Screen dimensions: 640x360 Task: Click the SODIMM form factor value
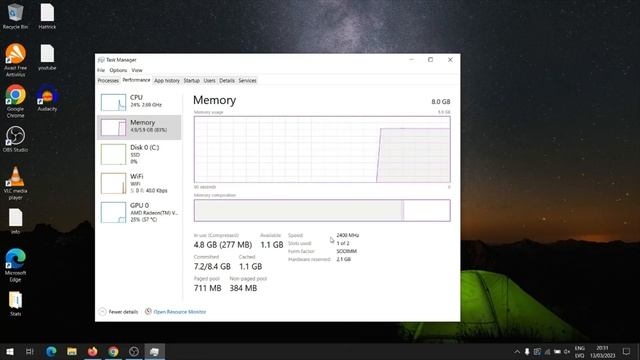pos(347,251)
